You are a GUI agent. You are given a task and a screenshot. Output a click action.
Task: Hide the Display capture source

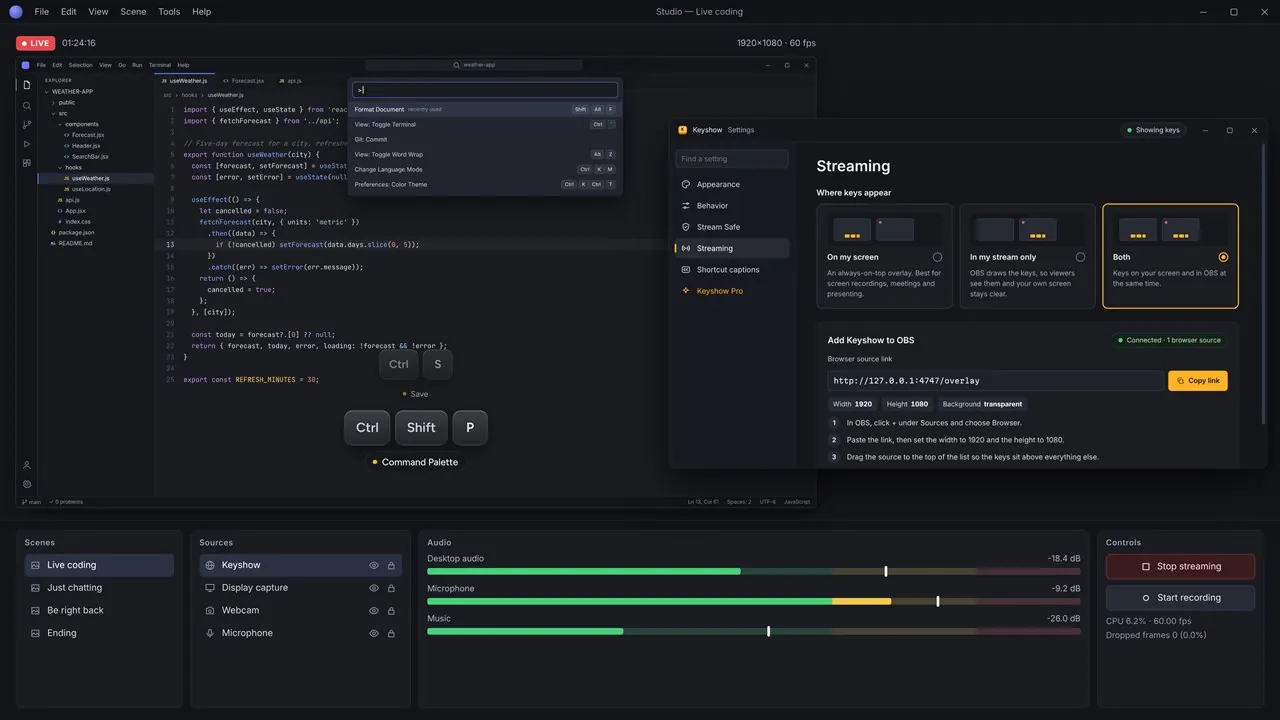coord(374,588)
